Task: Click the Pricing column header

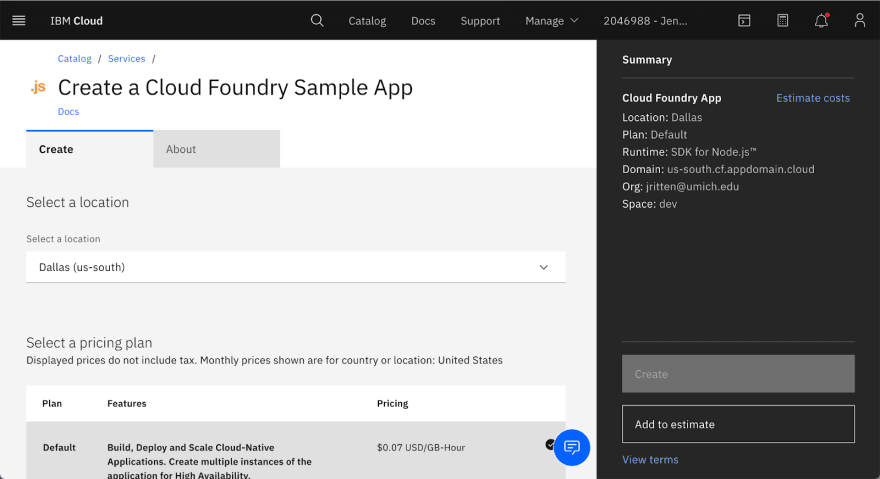Action: click(x=392, y=404)
